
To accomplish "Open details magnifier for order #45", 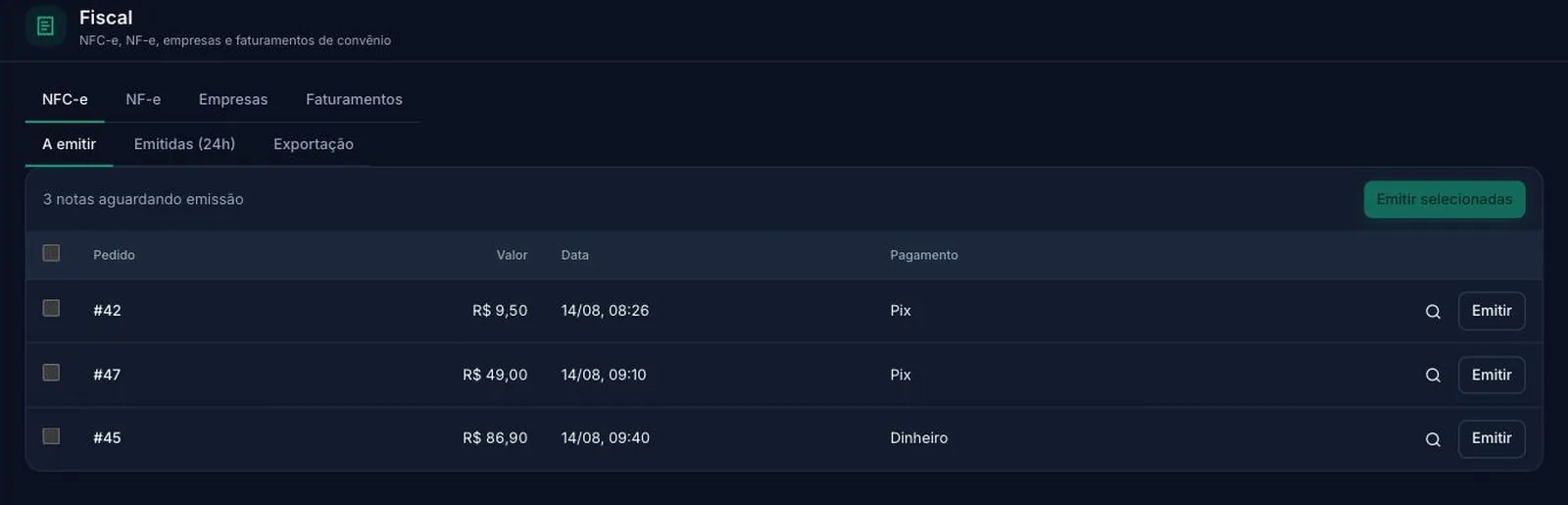I will pyautogui.click(x=1433, y=439).
